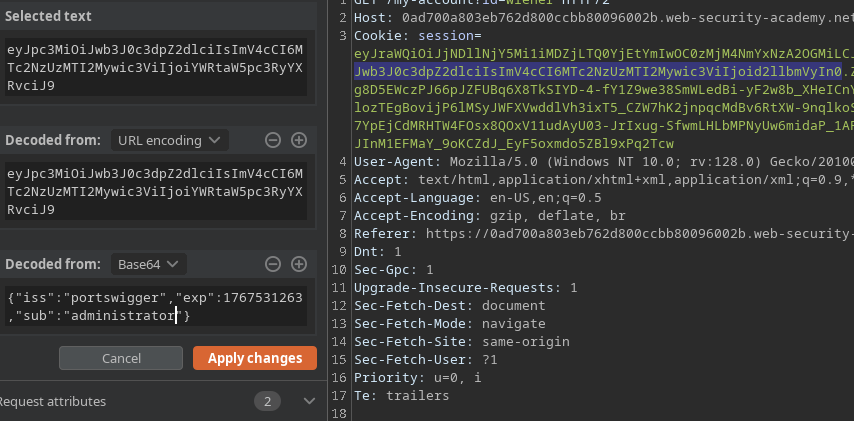This screenshot has height=421, width=854.
Task: Add a decode step after URL encoding
Action: pyautogui.click(x=298, y=140)
